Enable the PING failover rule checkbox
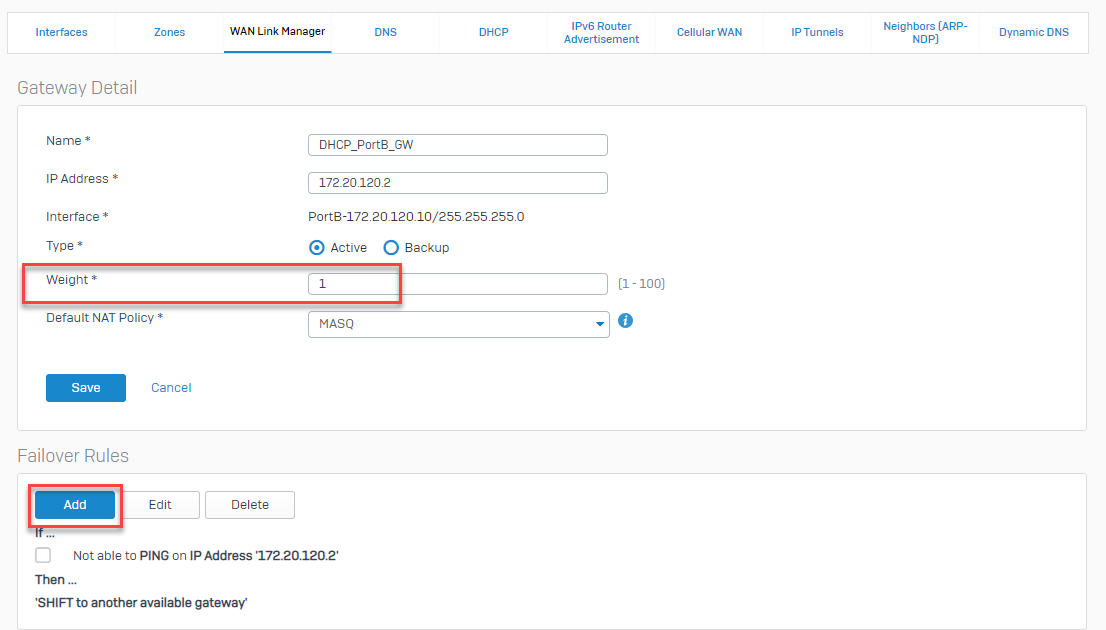The height and width of the screenshot is (630, 1106). click(x=43, y=554)
